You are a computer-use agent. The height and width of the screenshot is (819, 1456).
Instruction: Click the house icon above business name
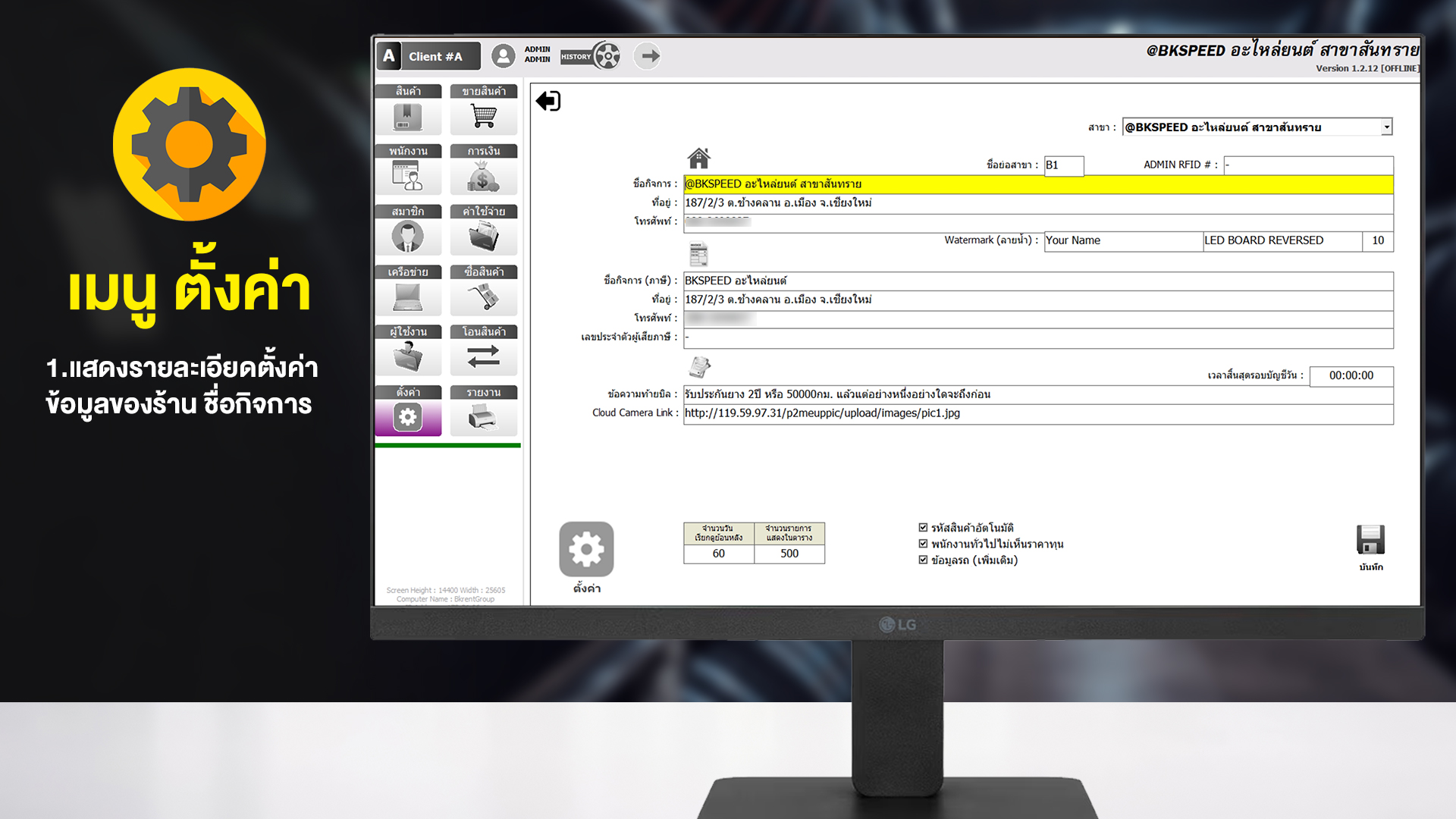[x=698, y=158]
